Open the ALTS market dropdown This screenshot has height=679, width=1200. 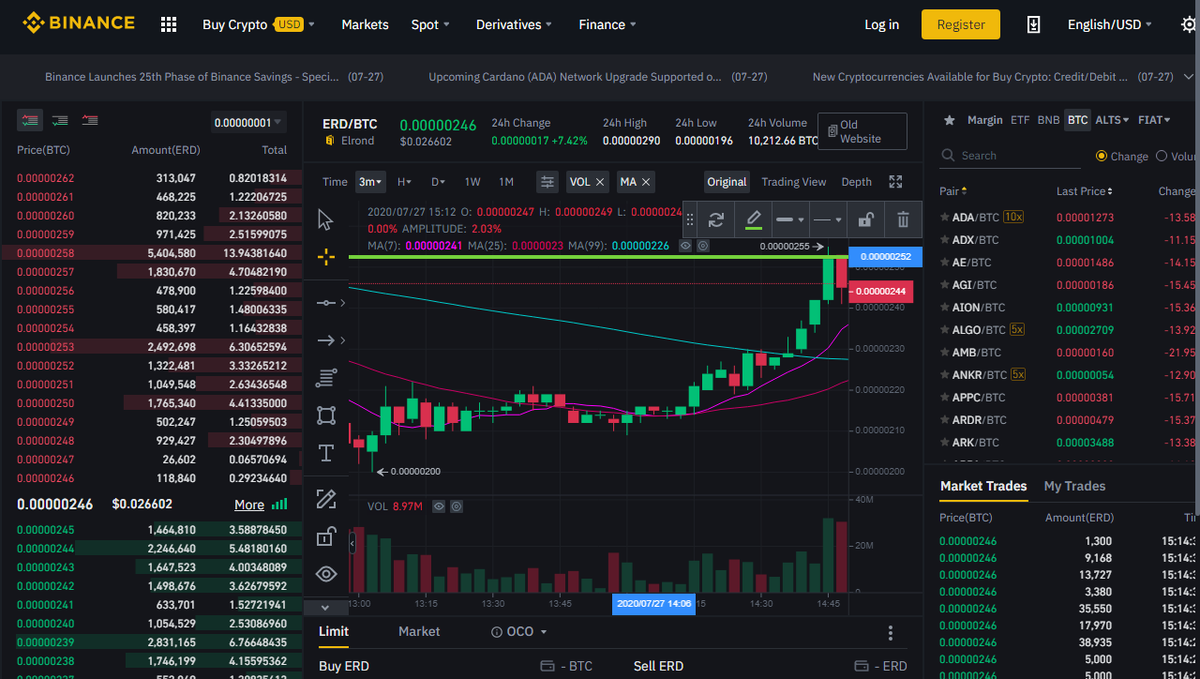click(1112, 120)
